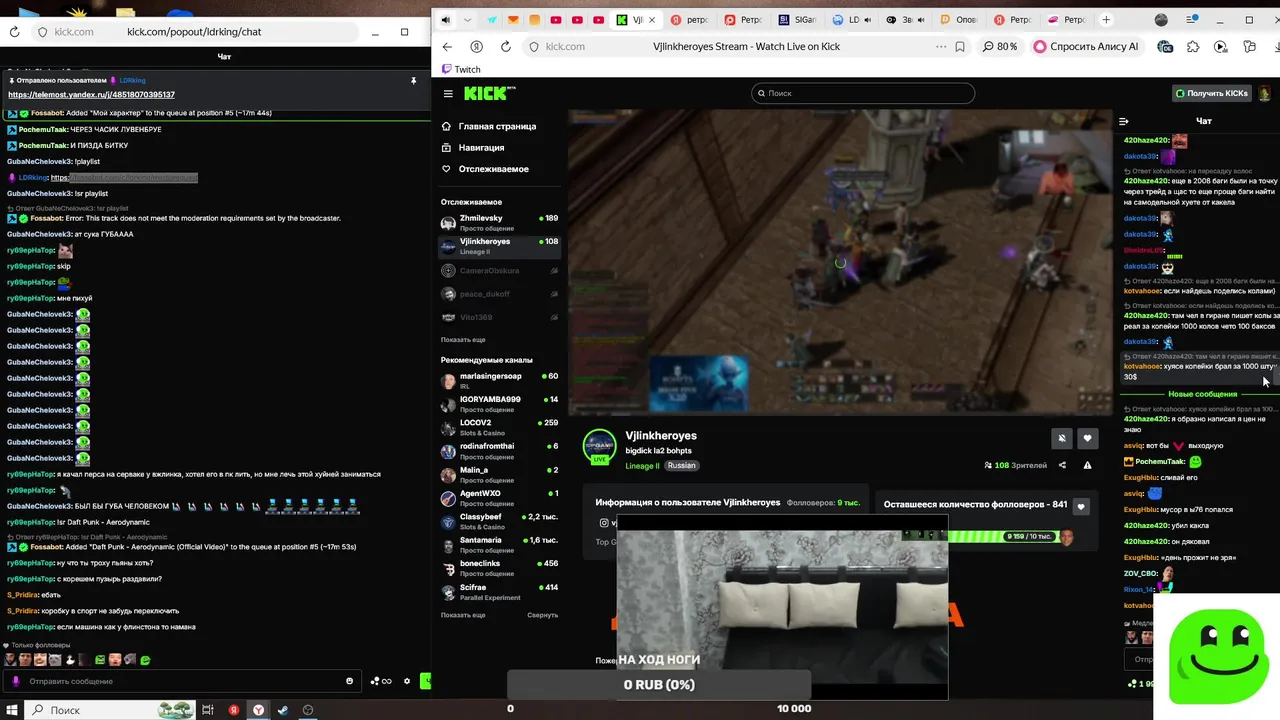Click Спросить Алису AI button
1280x720 pixels.
(x=1086, y=46)
